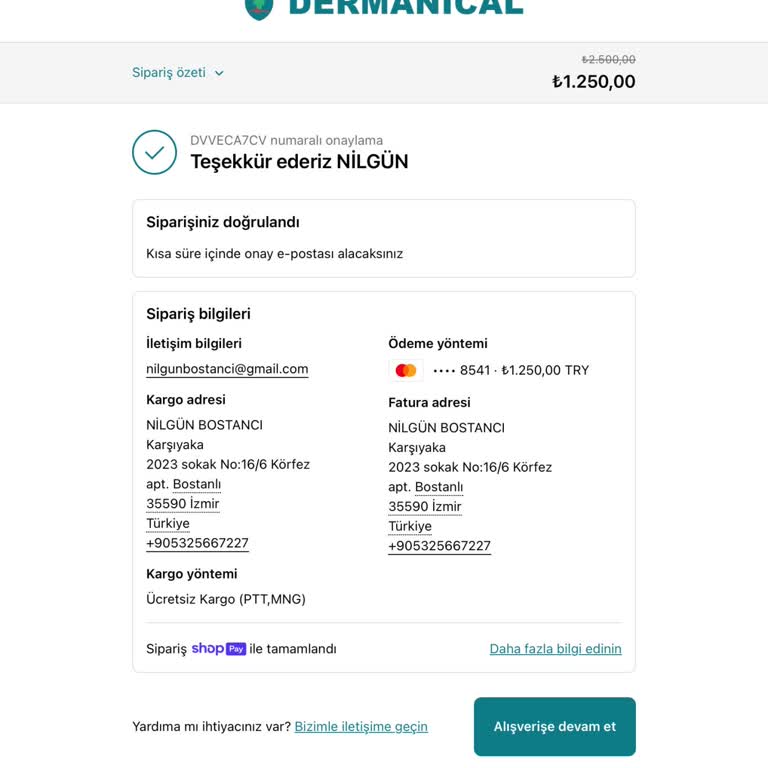
Task: Click the Dermanical brand name text
Action: coord(405,8)
